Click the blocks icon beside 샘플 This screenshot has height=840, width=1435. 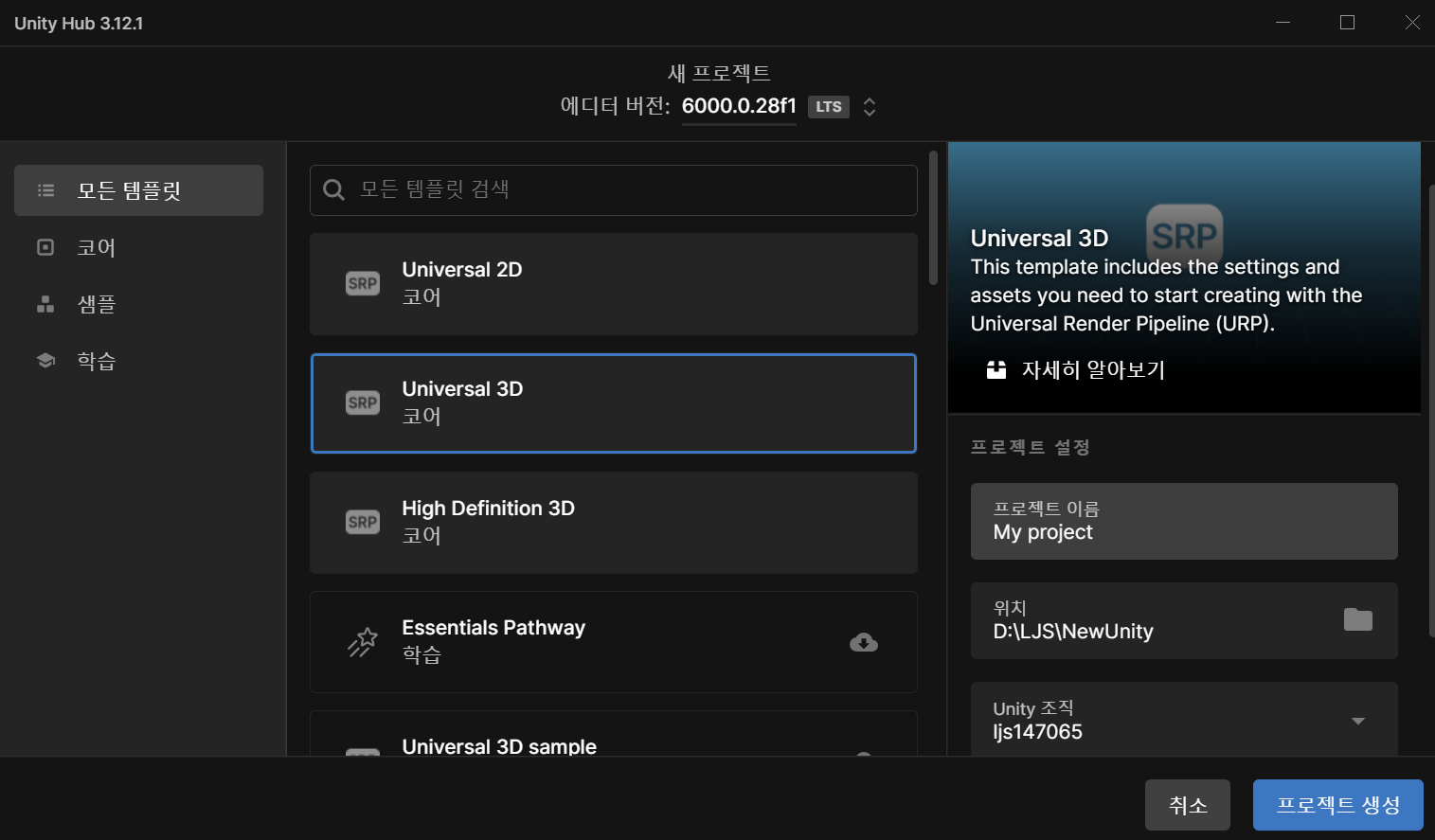click(x=45, y=304)
